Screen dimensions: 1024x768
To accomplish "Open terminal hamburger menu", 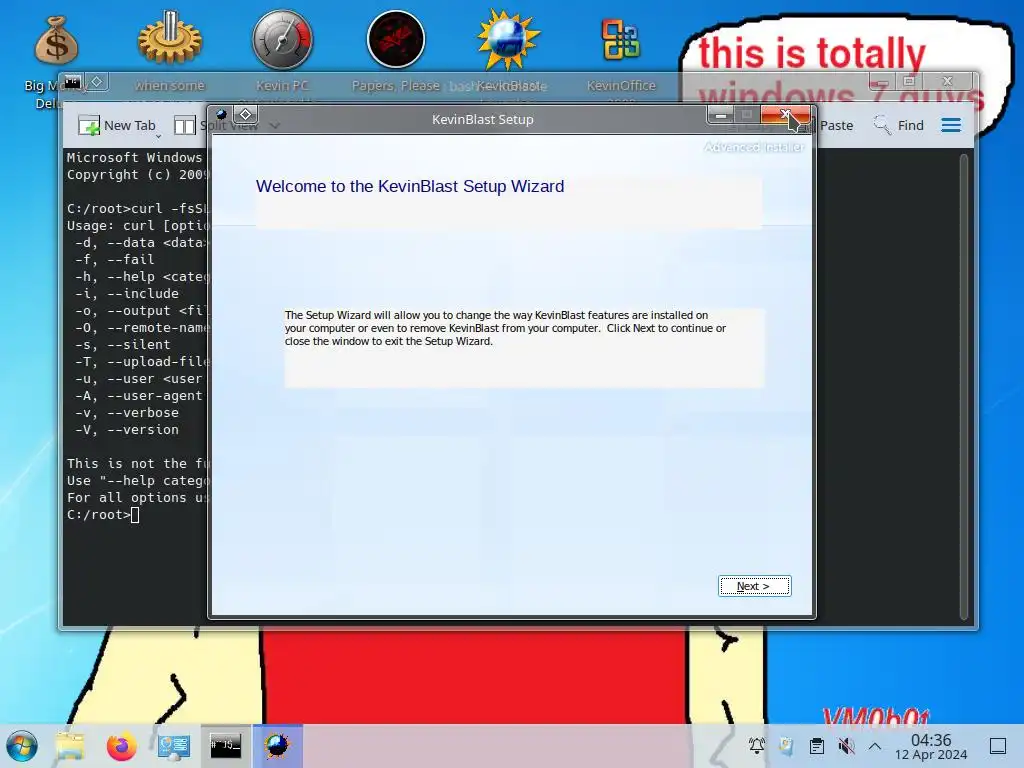I will pyautogui.click(x=951, y=125).
